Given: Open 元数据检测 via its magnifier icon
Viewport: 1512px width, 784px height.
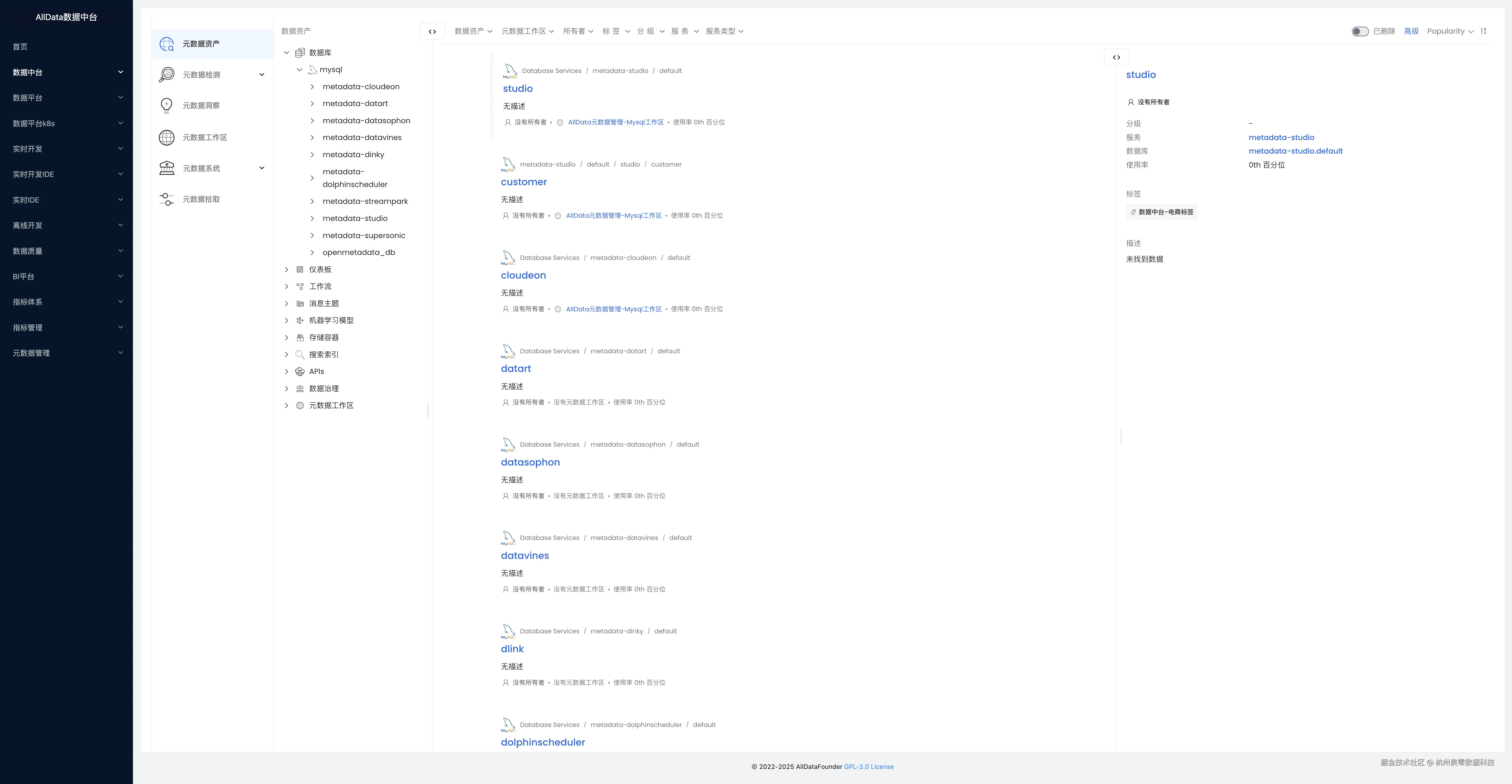Looking at the screenshot, I should click(167, 74).
